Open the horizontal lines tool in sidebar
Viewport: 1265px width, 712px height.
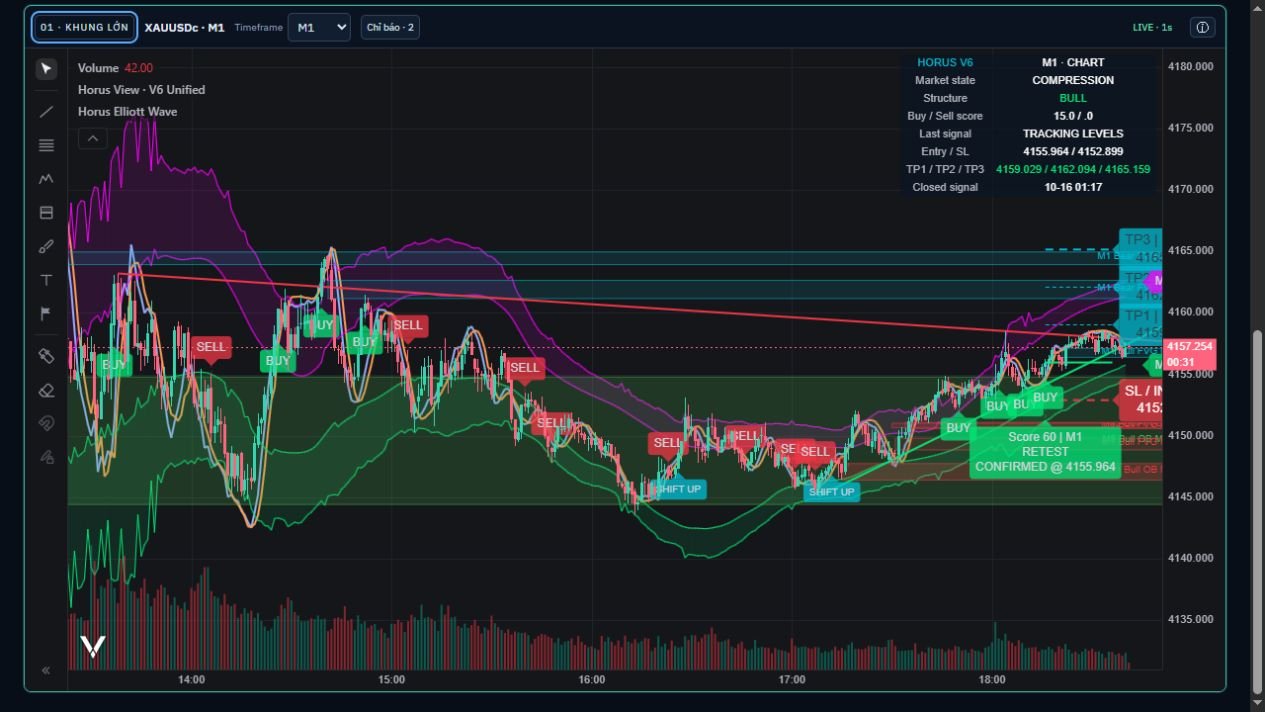pyautogui.click(x=46, y=145)
